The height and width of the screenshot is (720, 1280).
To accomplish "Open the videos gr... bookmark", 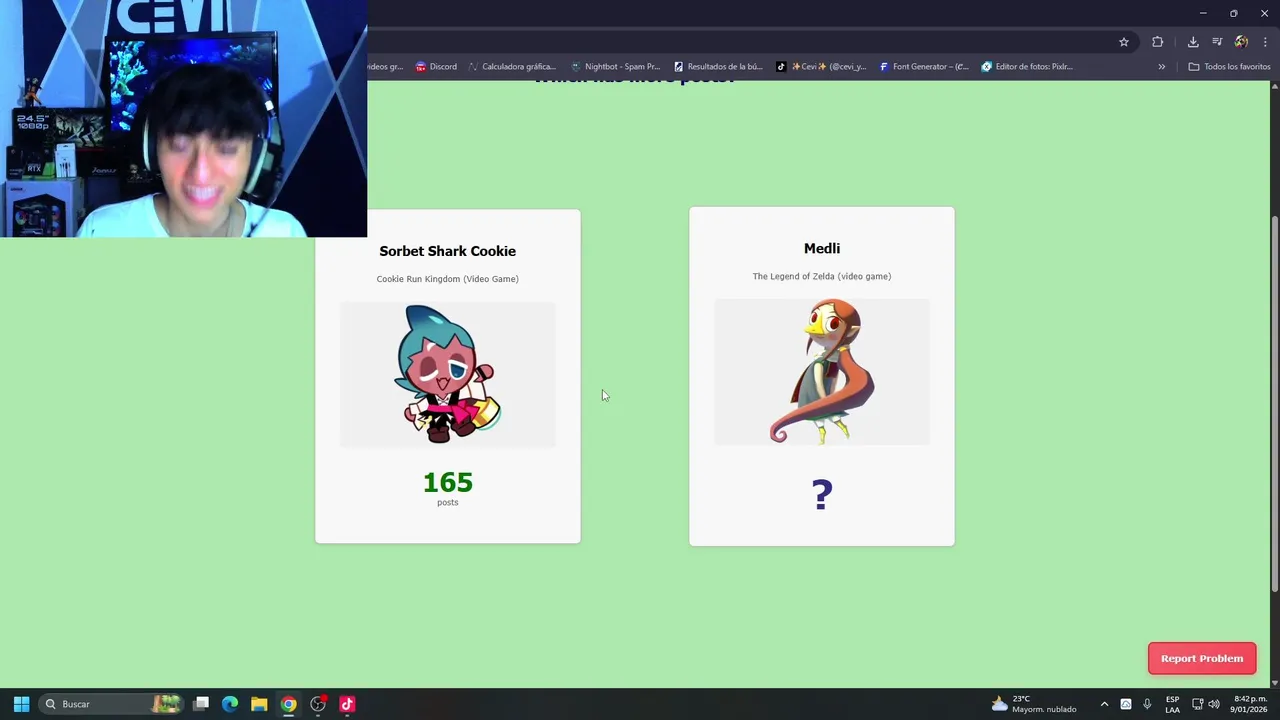I will point(385,67).
